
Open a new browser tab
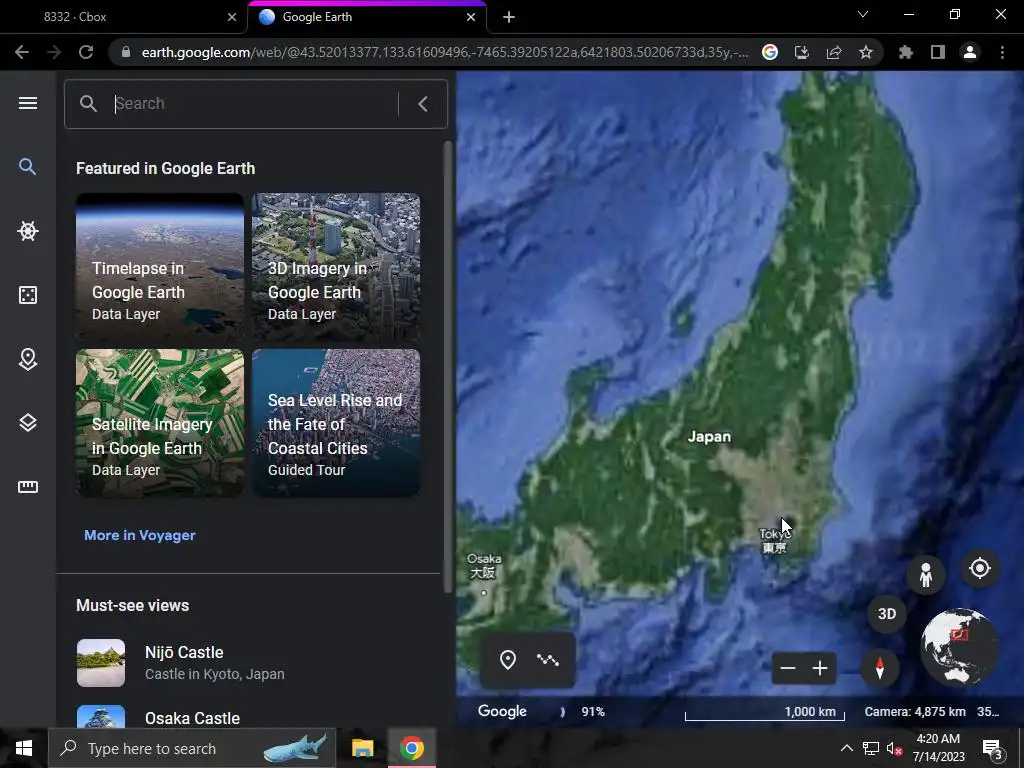click(509, 18)
